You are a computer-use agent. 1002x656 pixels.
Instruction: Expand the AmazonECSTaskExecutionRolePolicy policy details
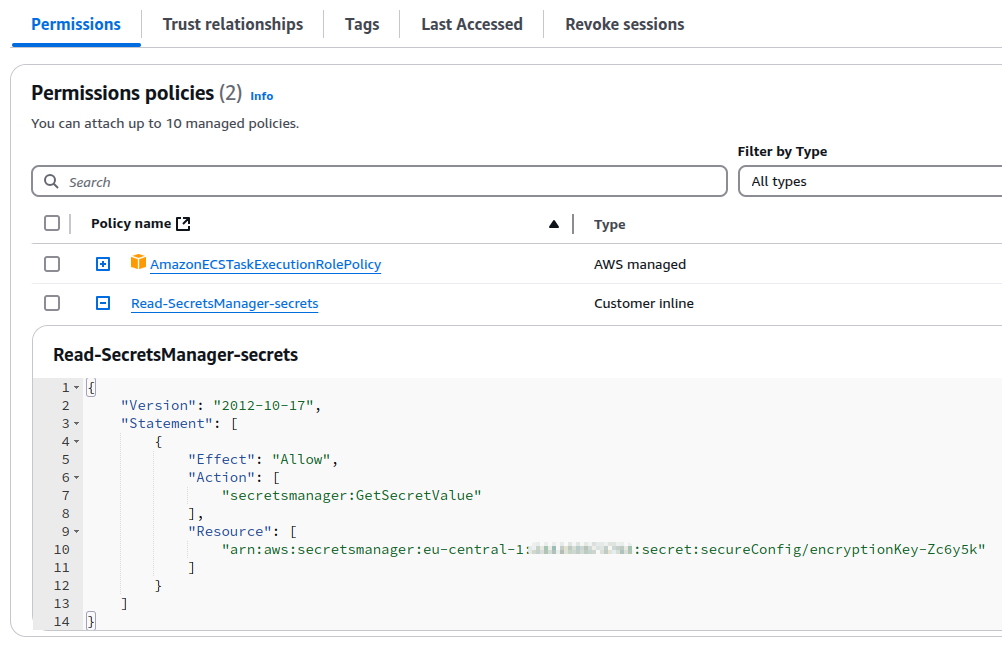point(103,264)
